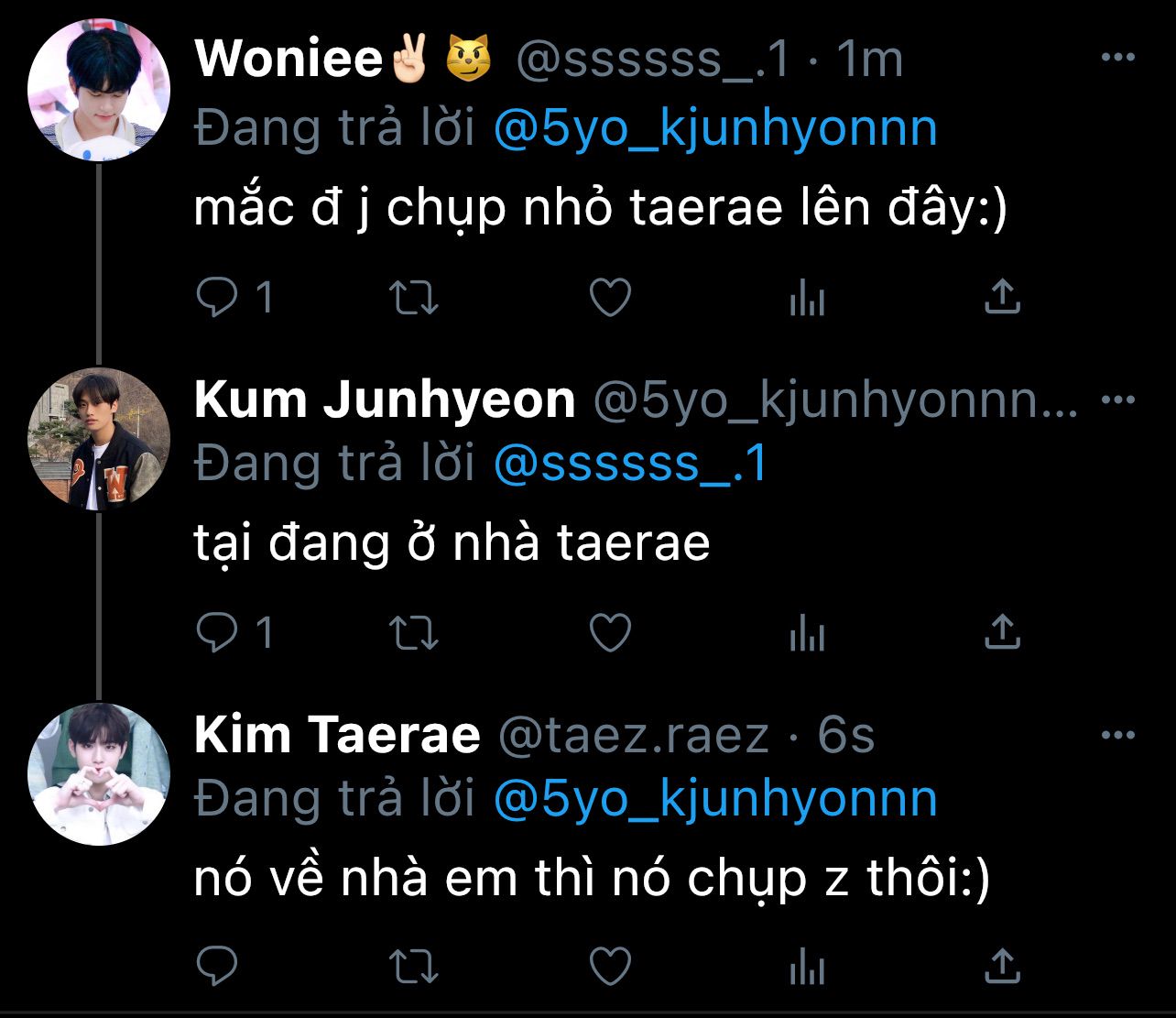This screenshot has width=1176, height=1018.
Task: Reply to Woniee's tweet
Action: tap(218, 297)
